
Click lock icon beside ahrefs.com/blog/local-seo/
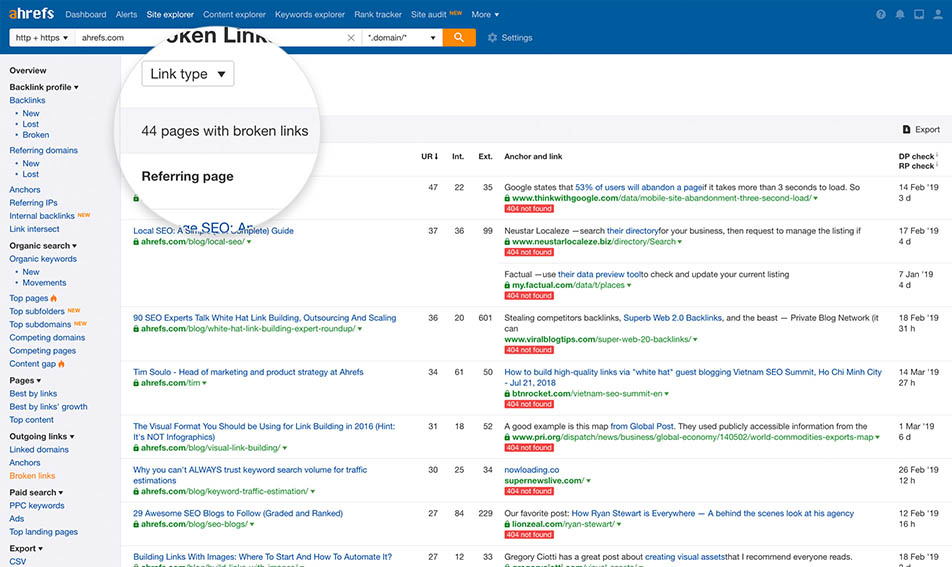pyautogui.click(x=136, y=242)
